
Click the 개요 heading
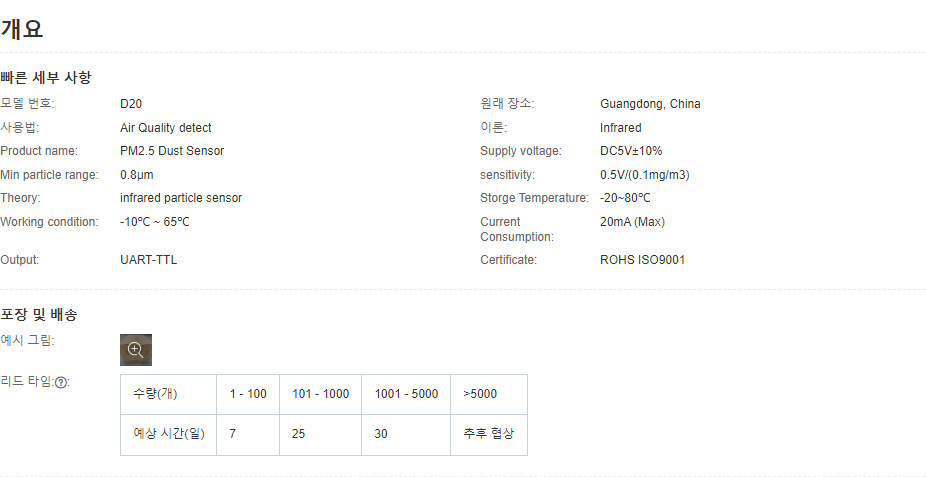click(x=22, y=29)
